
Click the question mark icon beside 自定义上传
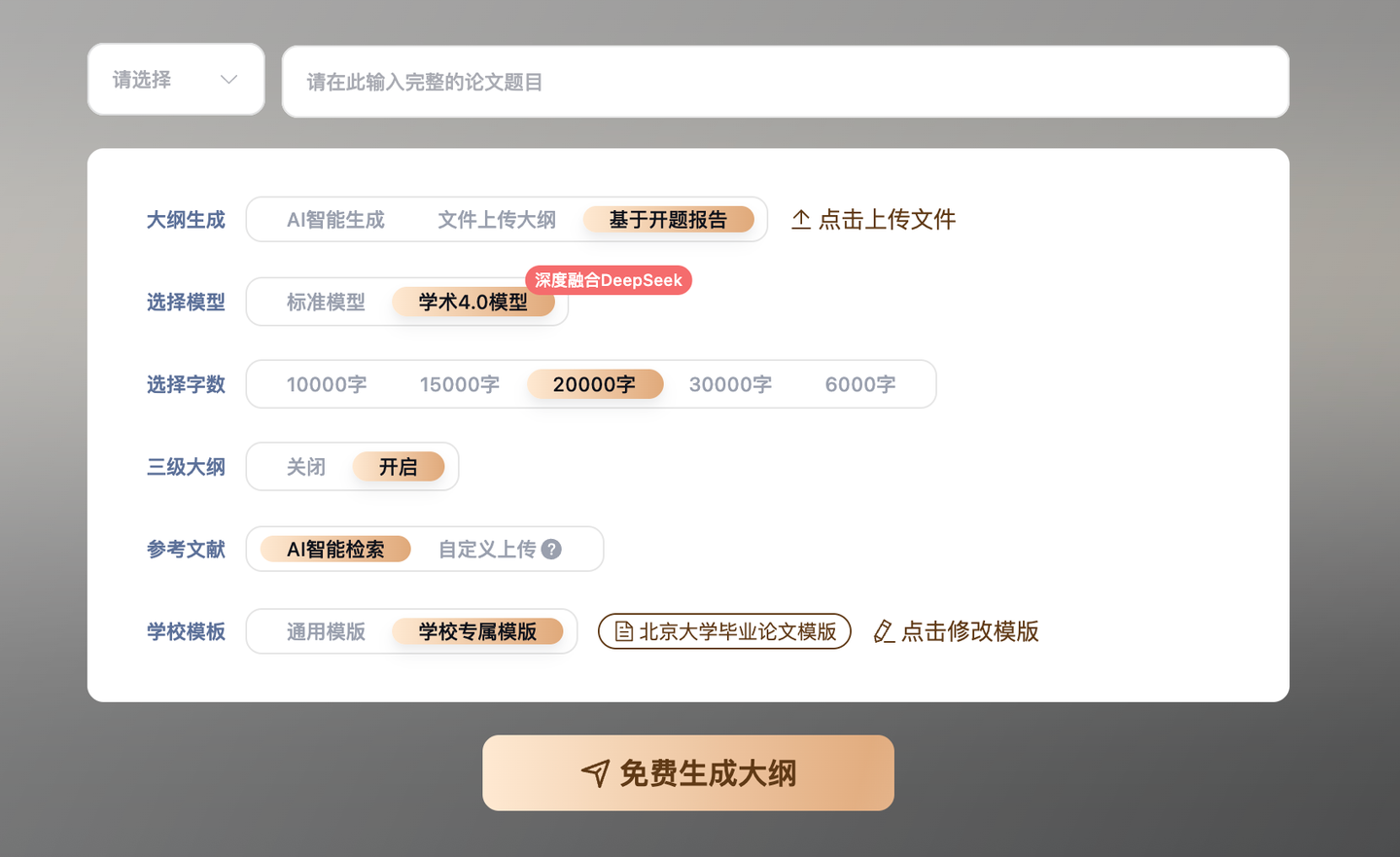pos(551,550)
